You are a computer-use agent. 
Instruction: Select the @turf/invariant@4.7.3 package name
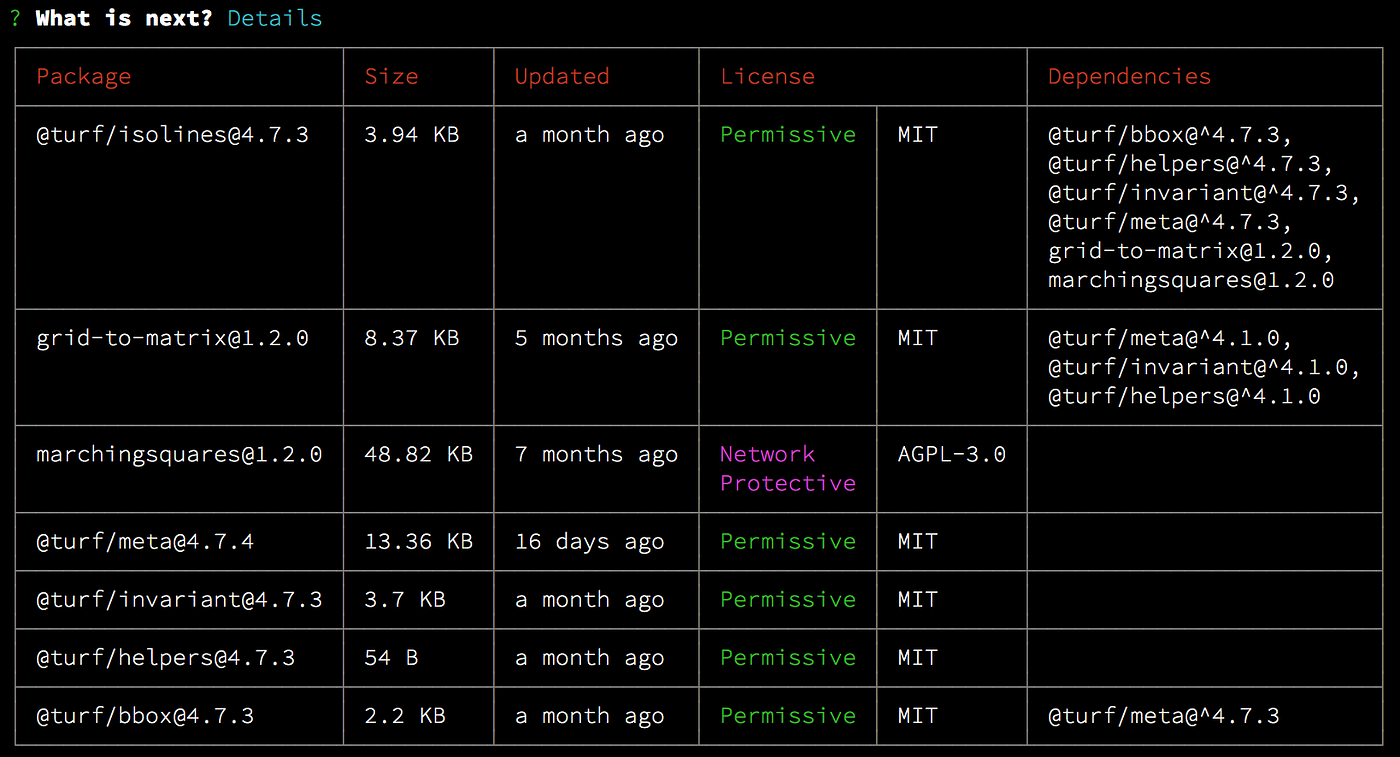point(179,600)
